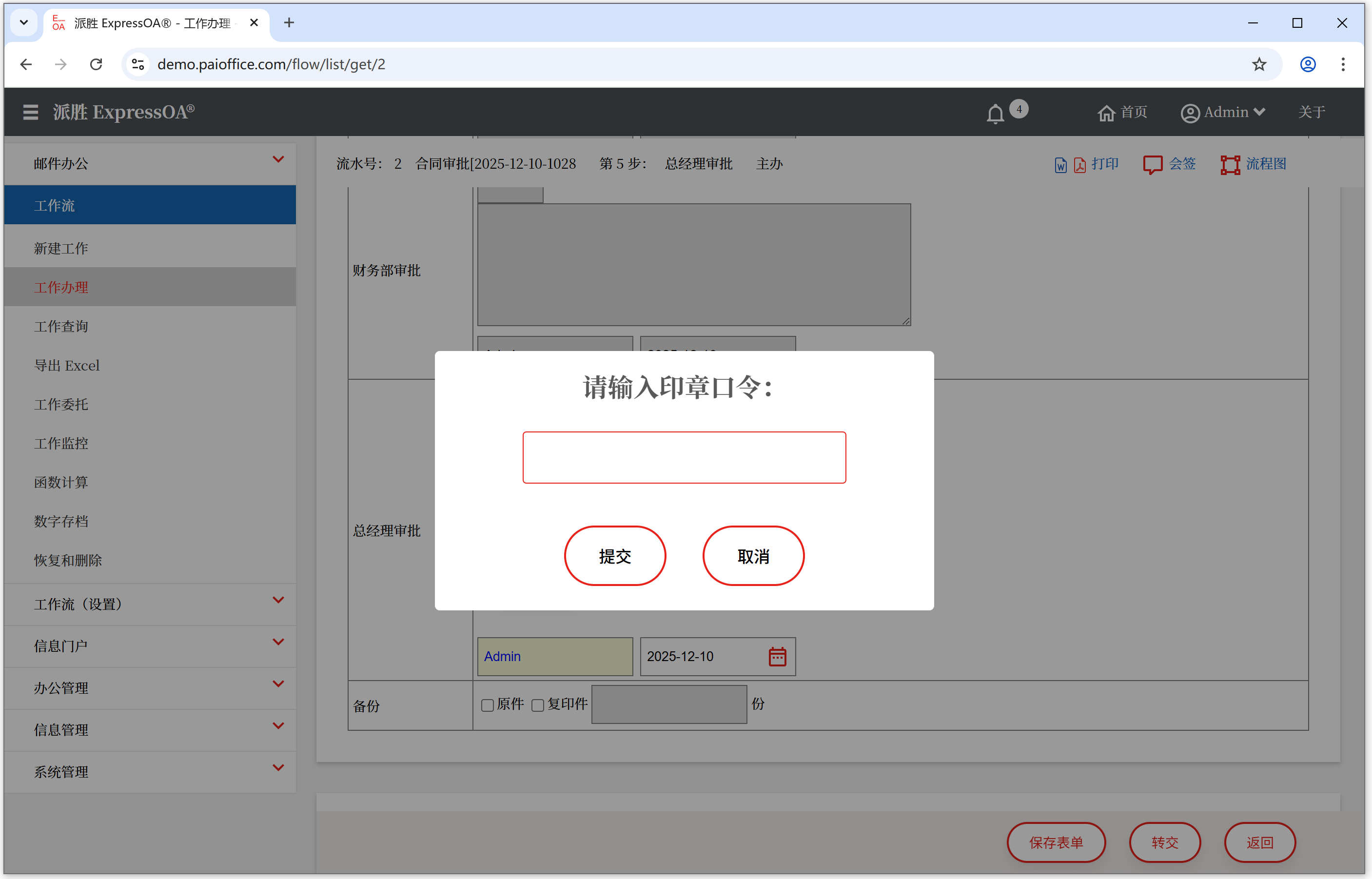This screenshot has height=879, width=1372.
Task: Go to 首页 home icon
Action: click(1106, 113)
